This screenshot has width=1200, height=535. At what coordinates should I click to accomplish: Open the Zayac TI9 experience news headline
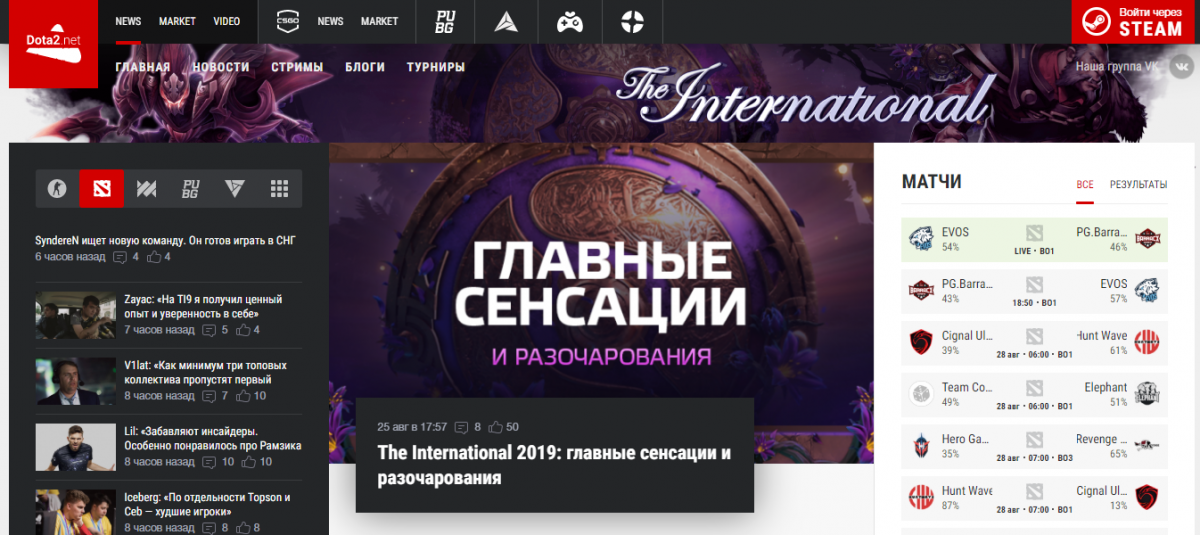[203, 306]
